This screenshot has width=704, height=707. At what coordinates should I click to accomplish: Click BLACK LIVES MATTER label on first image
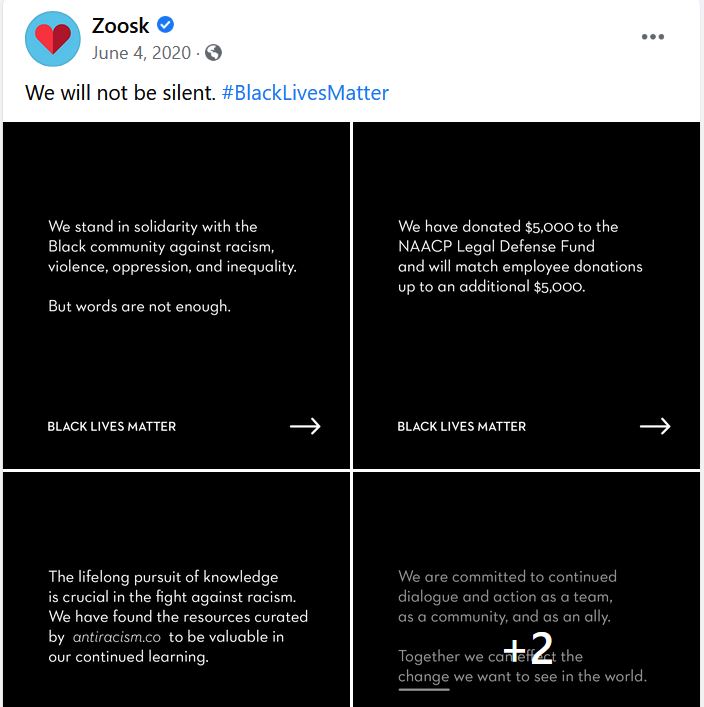coord(111,427)
